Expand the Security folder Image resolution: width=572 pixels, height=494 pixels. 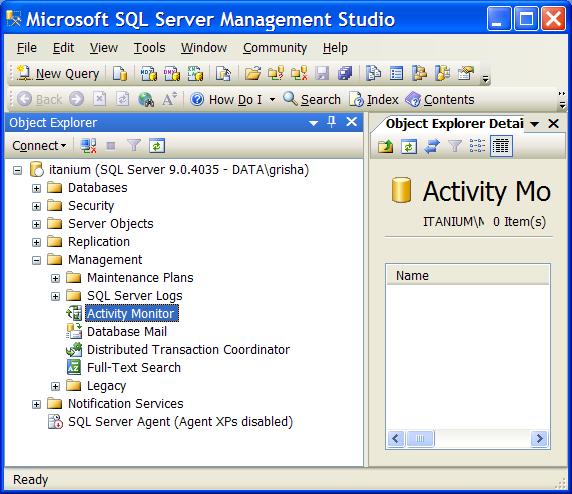(36, 206)
